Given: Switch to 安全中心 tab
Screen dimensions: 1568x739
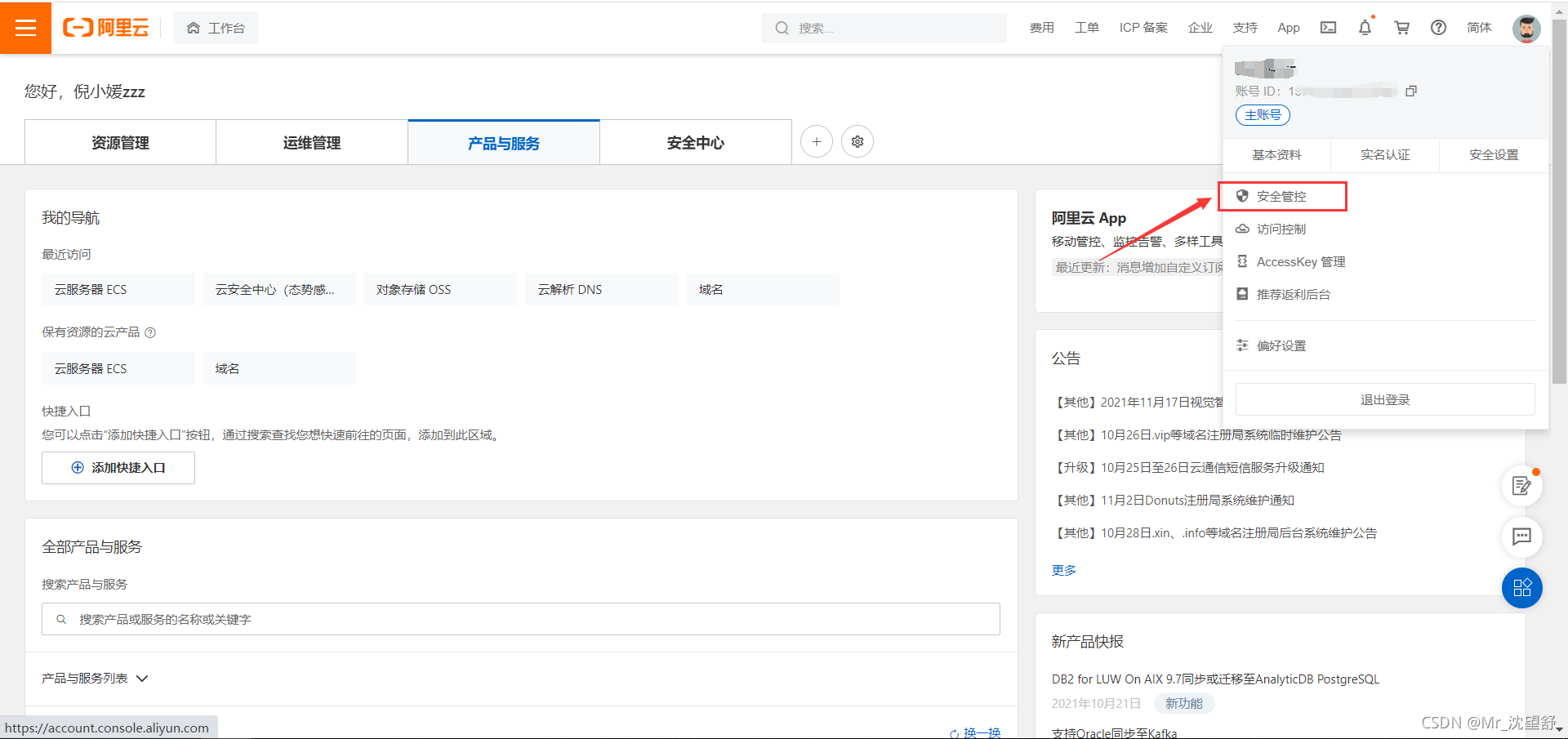Looking at the screenshot, I should tap(696, 143).
